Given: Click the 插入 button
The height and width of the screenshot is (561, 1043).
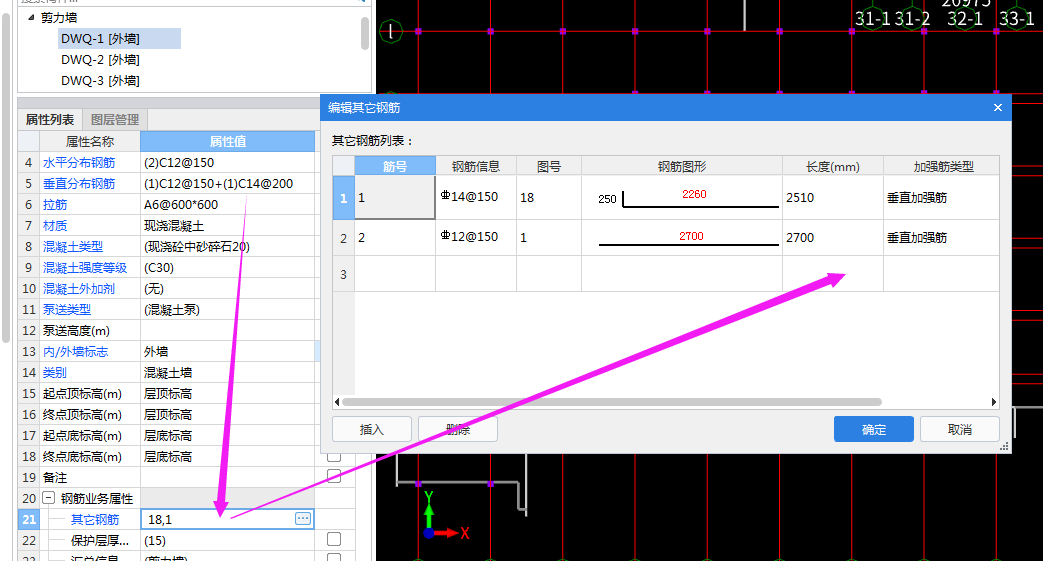Looking at the screenshot, I should 372,429.
